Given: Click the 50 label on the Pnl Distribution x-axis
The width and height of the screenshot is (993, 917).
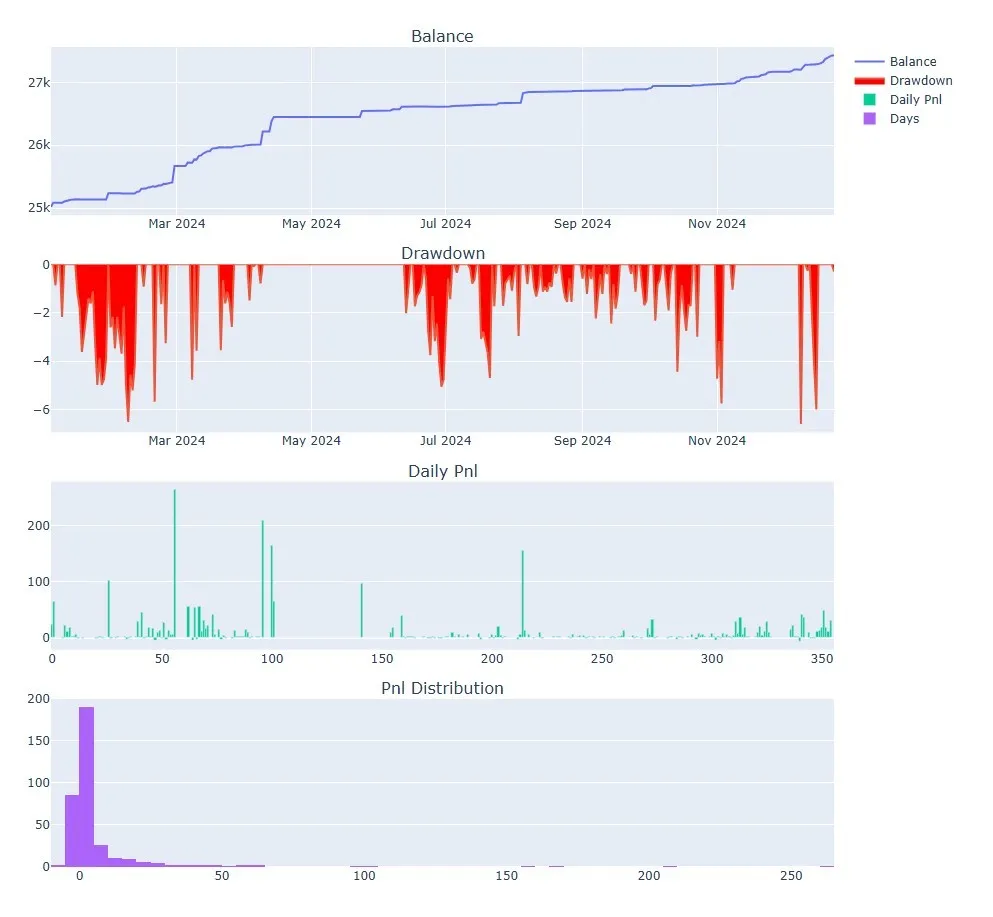Looking at the screenshot, I should tap(222, 876).
